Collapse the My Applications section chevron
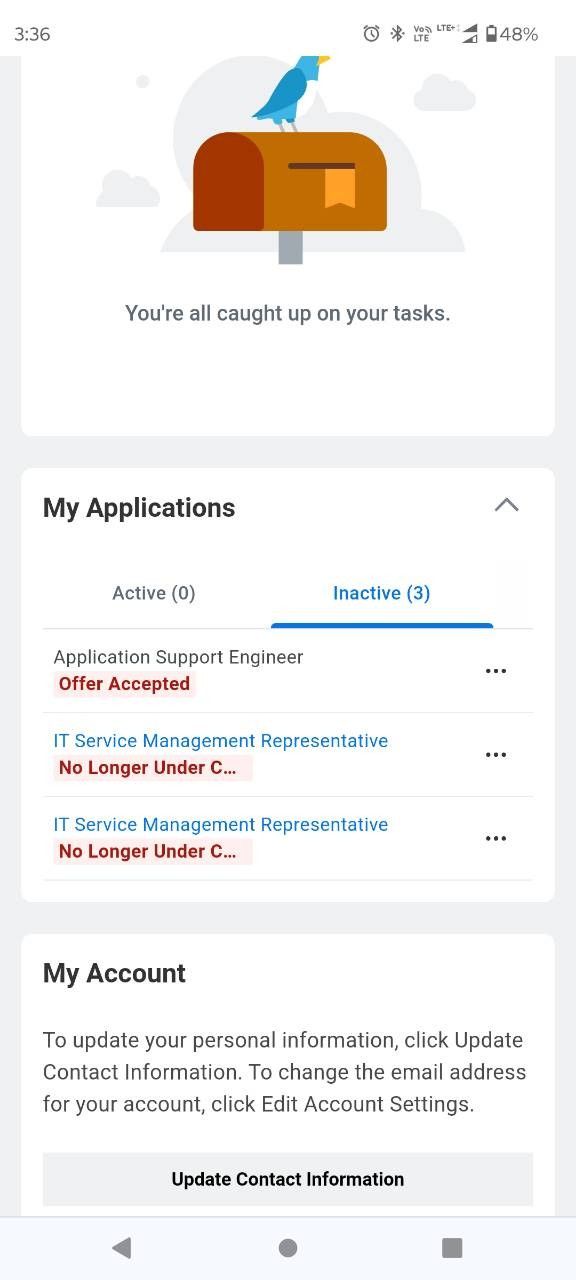The height and width of the screenshot is (1280, 576). point(507,505)
